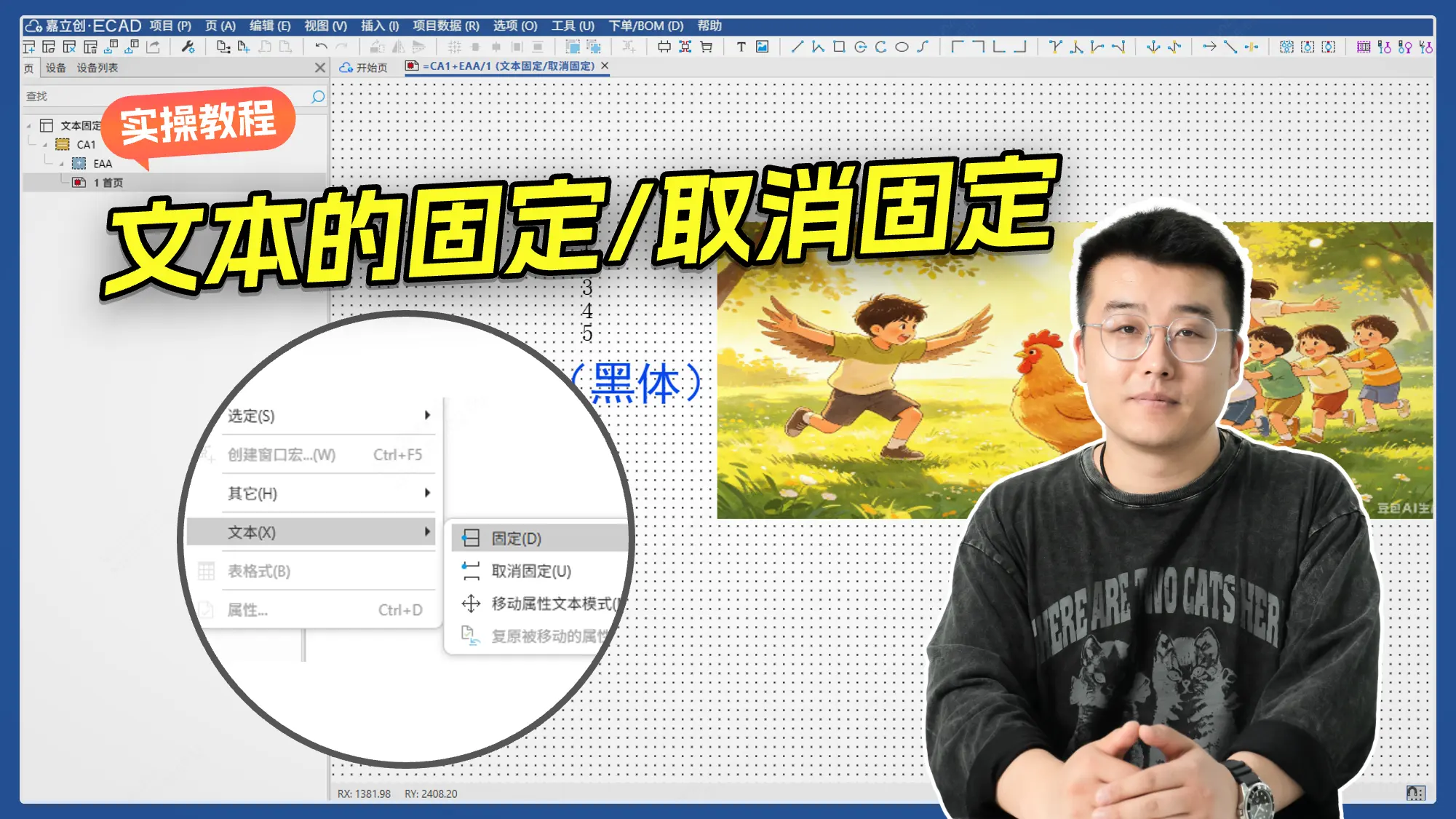The image size is (1456, 819).
Task: Click the device symbol insert icon
Action: coord(664,47)
